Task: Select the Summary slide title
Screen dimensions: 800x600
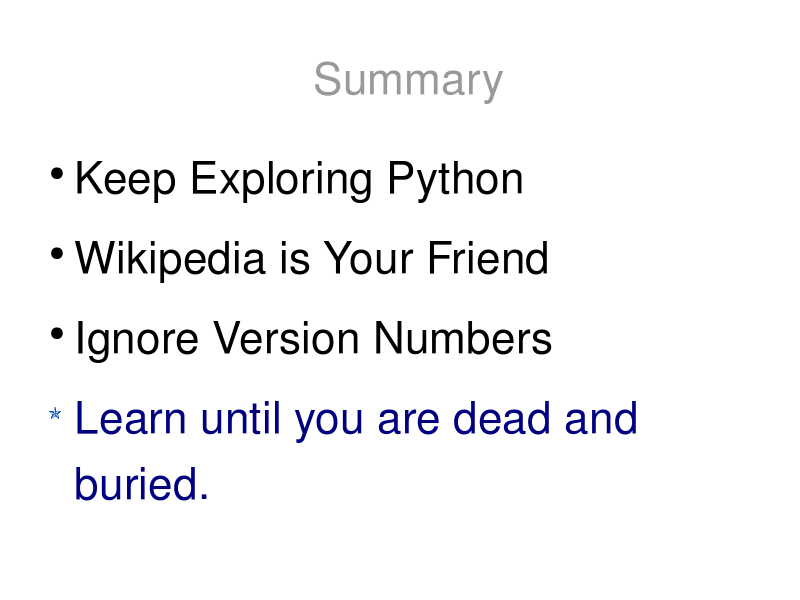Action: [408, 80]
